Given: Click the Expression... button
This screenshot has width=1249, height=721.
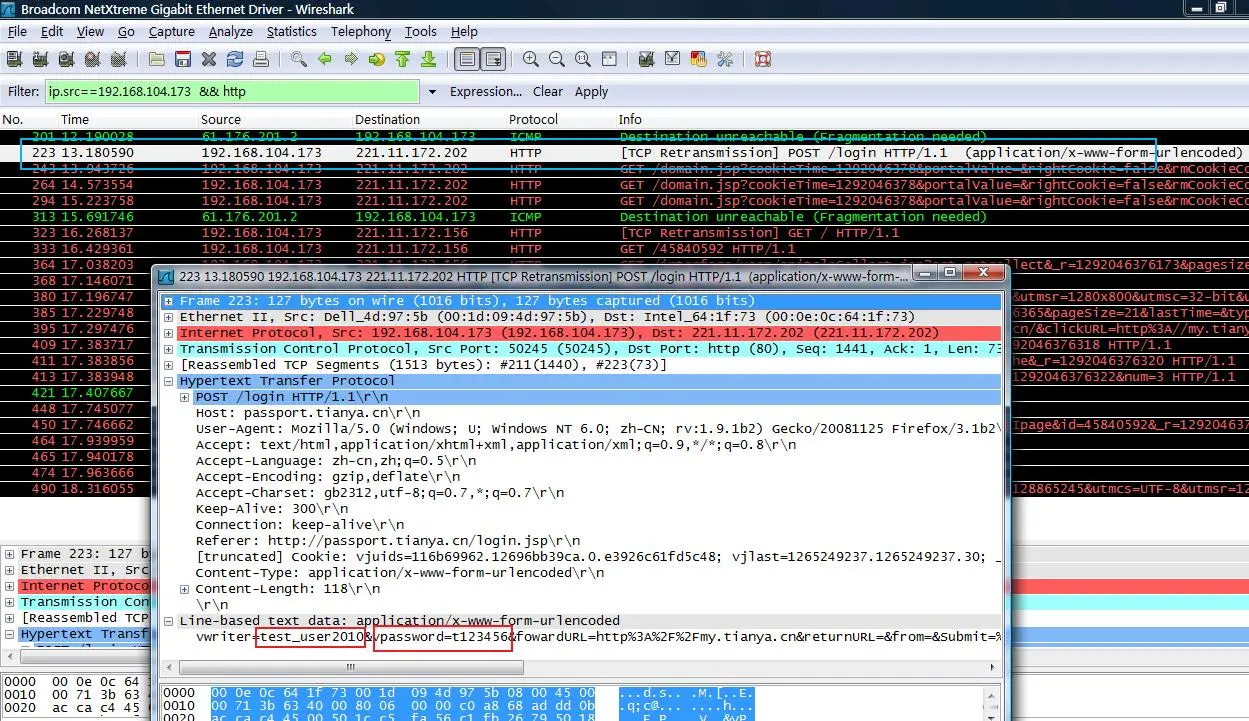Looking at the screenshot, I should tap(485, 91).
